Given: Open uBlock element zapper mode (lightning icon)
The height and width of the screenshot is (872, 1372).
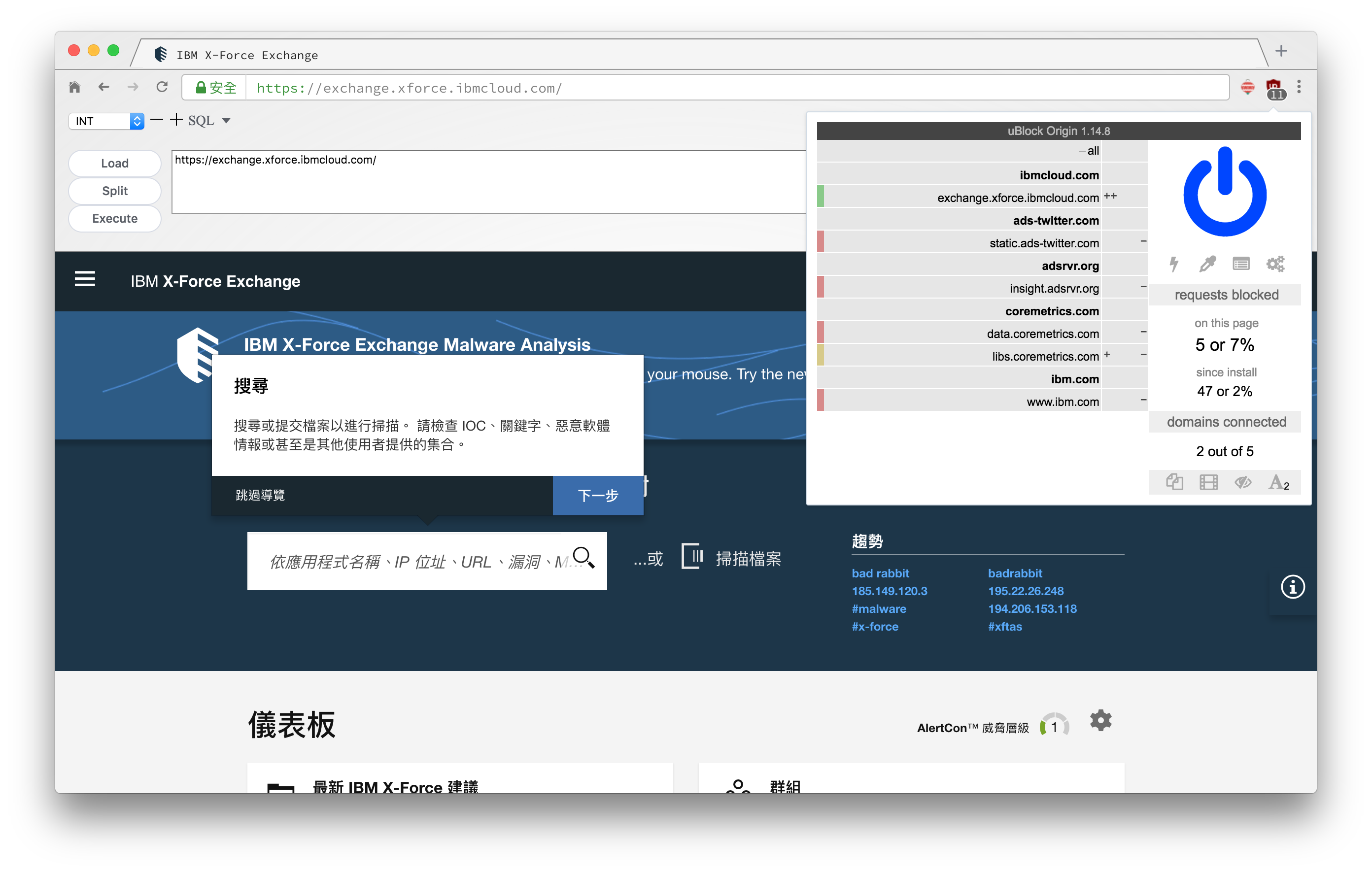Looking at the screenshot, I should pyautogui.click(x=1174, y=264).
